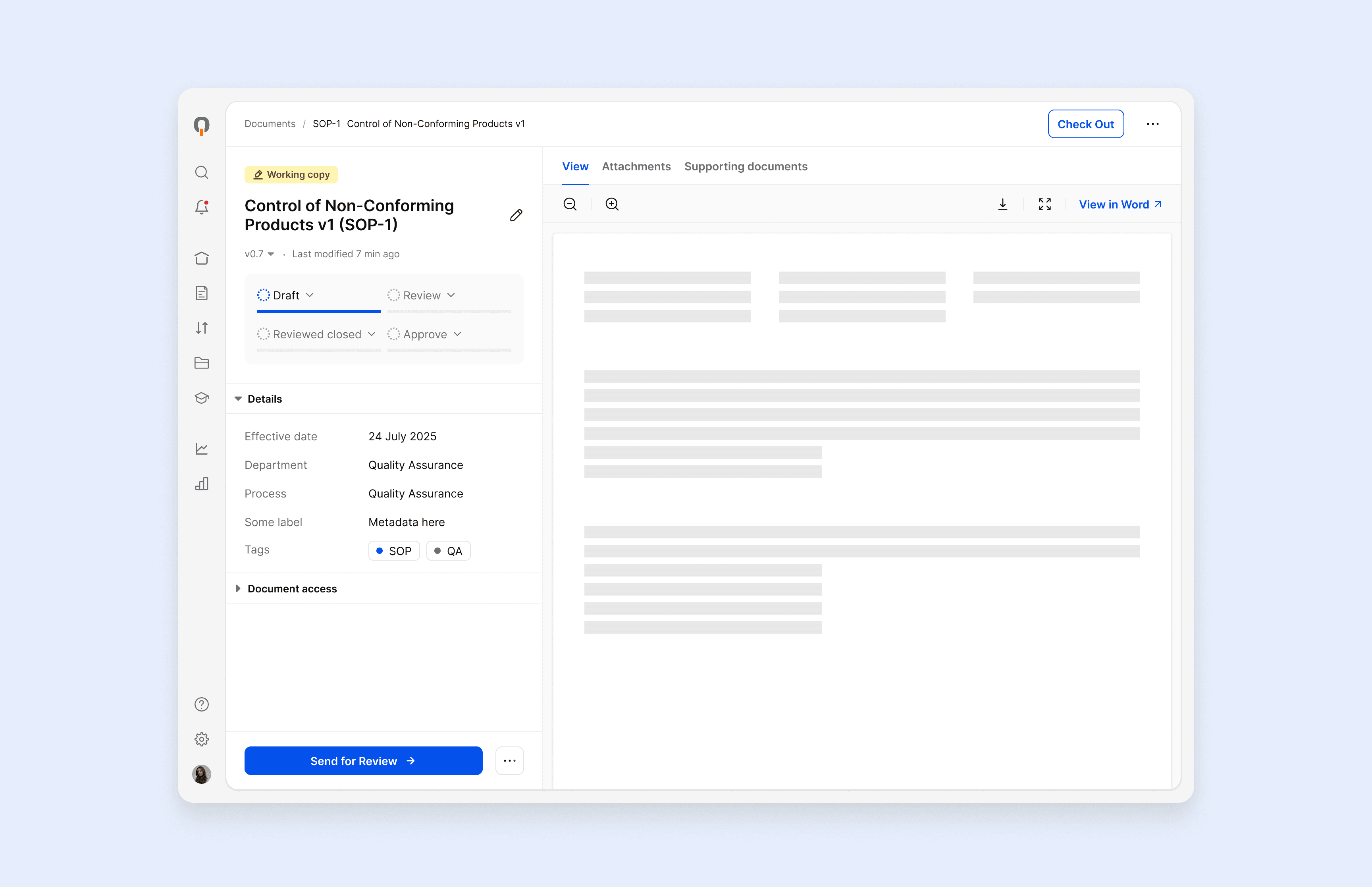Open more actions beside Send for Review
The width and height of the screenshot is (1372, 887).
coord(509,761)
